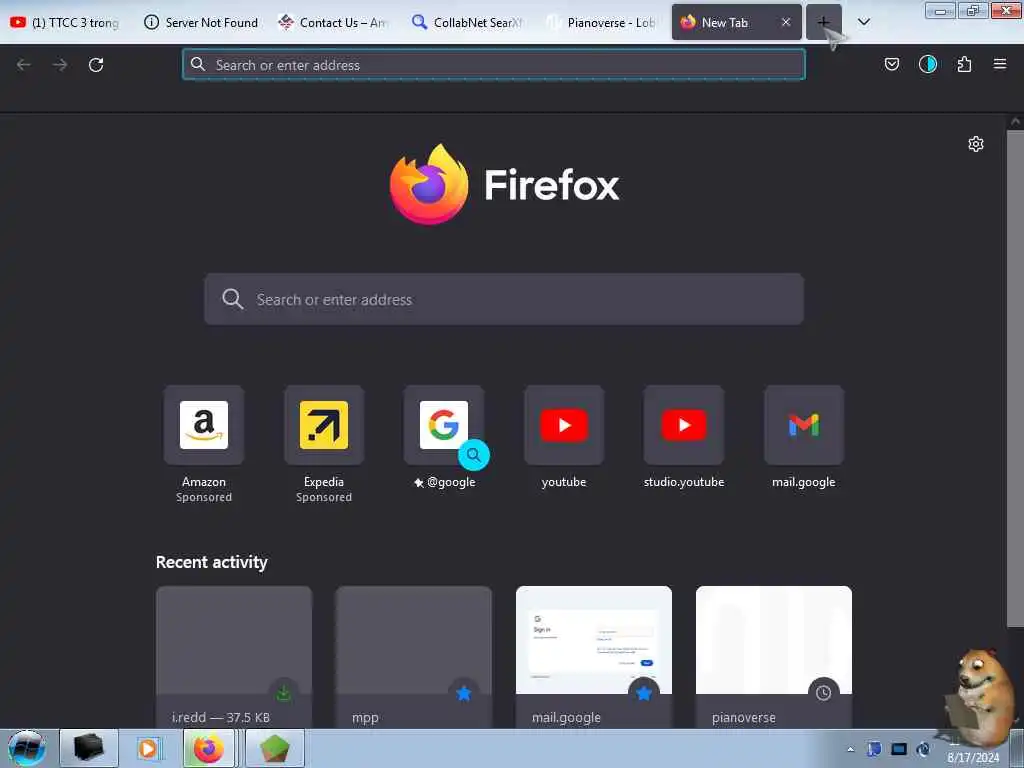This screenshot has width=1024, height=768.
Task: Open the mpp bookmarked recent activity card
Action: (414, 656)
